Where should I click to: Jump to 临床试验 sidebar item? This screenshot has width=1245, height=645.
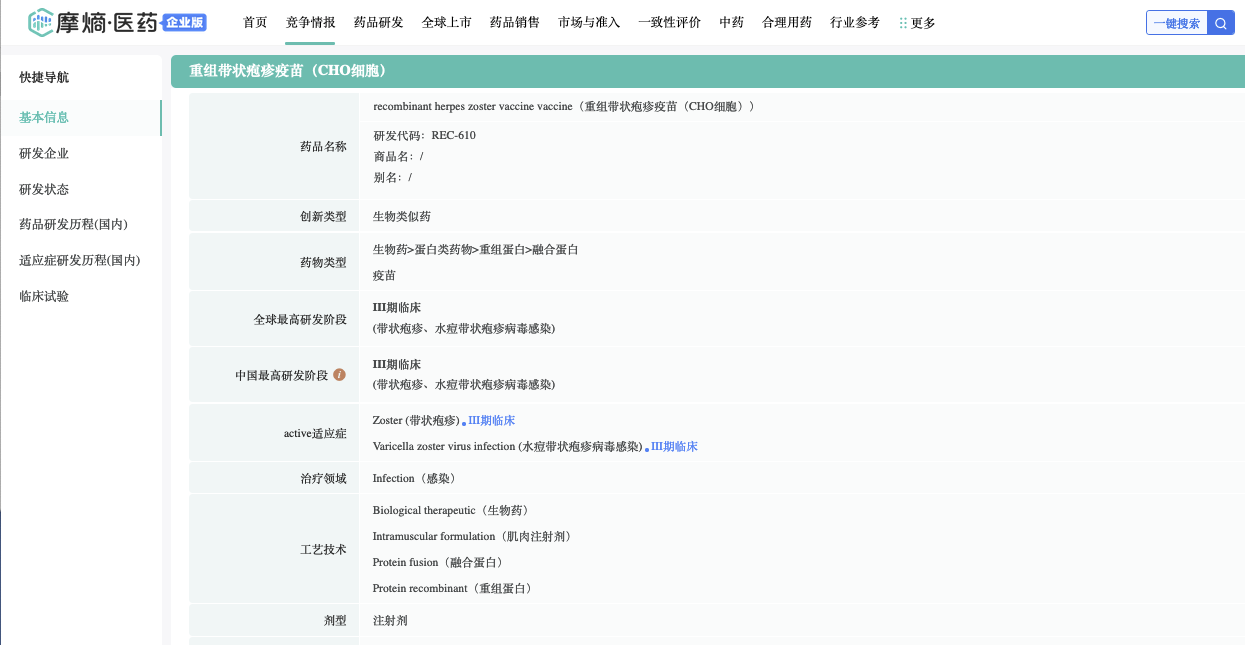(44, 296)
